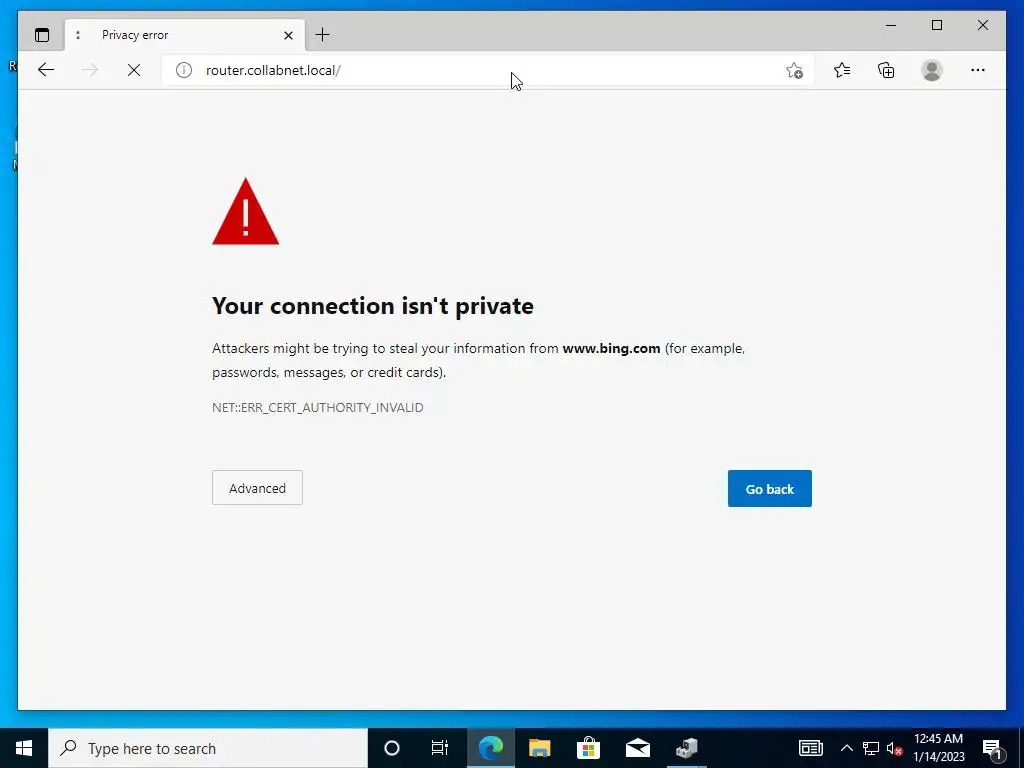Stop loading the page
1024x768 pixels.
(x=134, y=70)
